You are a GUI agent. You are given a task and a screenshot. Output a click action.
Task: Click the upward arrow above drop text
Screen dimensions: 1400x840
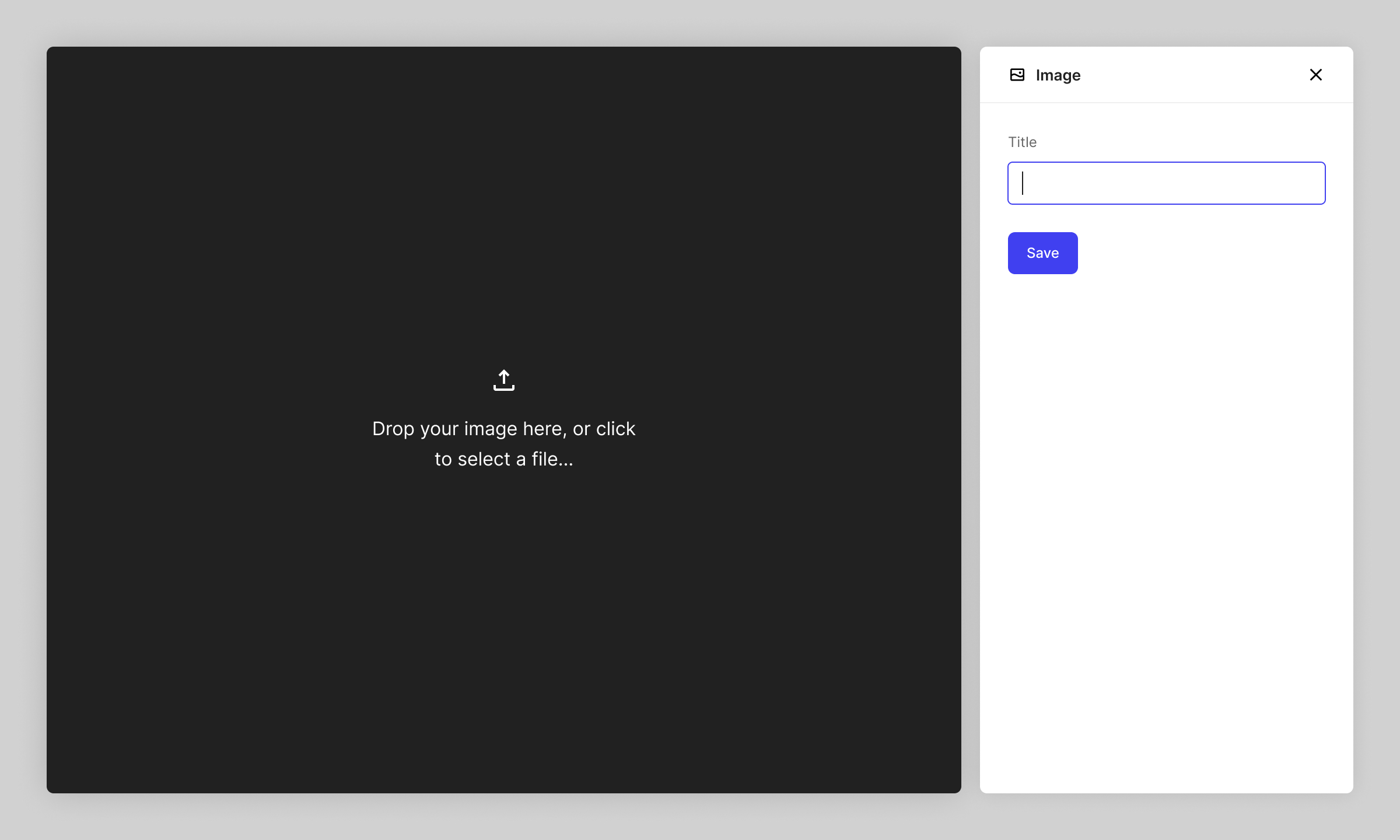[x=504, y=378]
